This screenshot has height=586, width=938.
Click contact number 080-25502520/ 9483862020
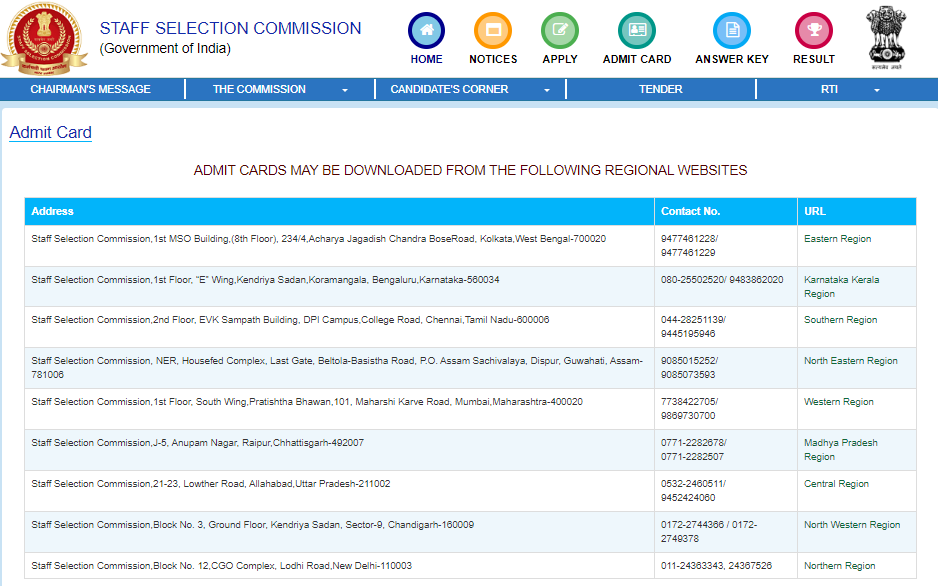tap(722, 280)
